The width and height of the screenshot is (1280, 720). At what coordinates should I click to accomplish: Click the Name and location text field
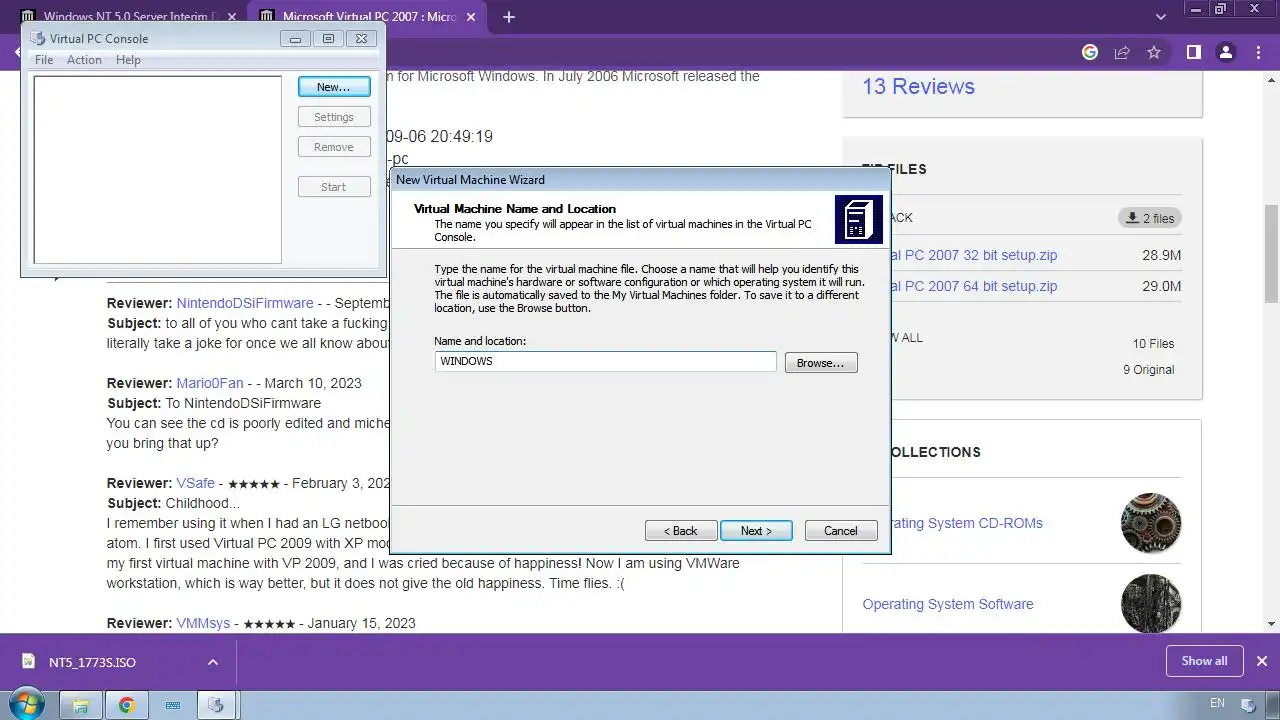coord(606,361)
